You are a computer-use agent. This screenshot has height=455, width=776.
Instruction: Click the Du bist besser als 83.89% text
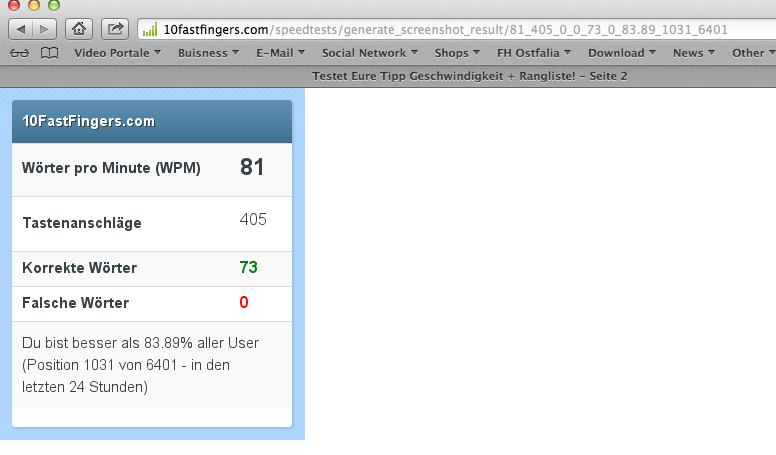[x=141, y=365]
